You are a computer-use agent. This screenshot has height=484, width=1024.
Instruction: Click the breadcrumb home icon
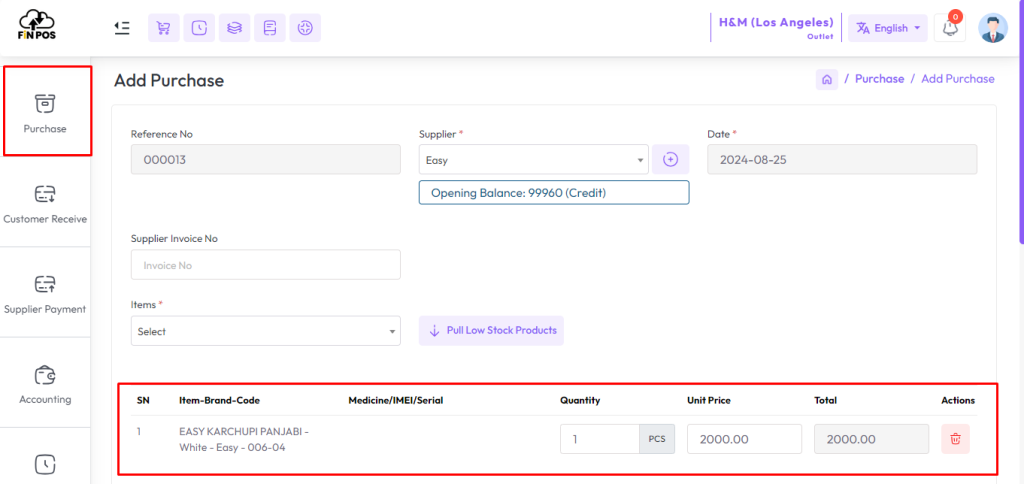coord(827,79)
